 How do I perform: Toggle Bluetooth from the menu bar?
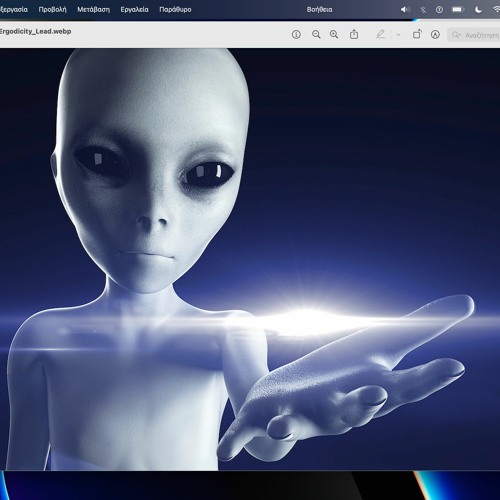(x=423, y=9)
